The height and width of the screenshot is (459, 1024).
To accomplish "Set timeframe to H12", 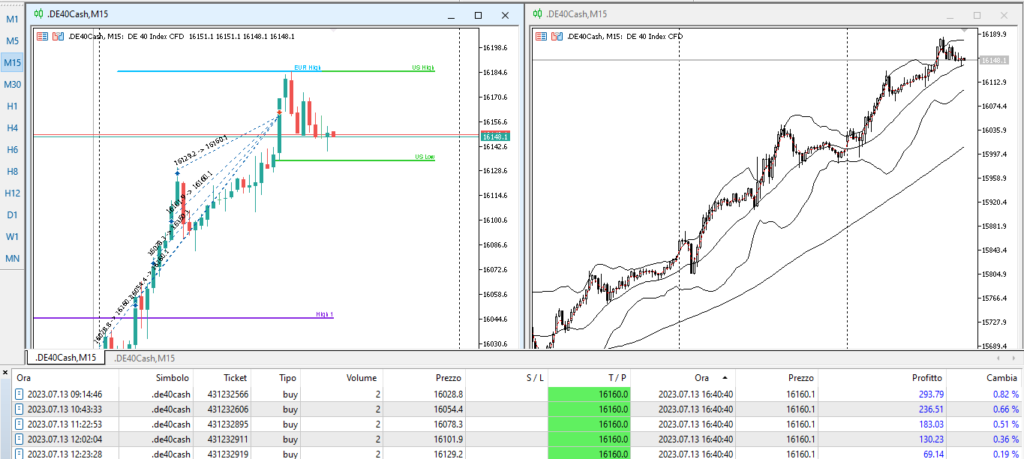I will 12,193.
